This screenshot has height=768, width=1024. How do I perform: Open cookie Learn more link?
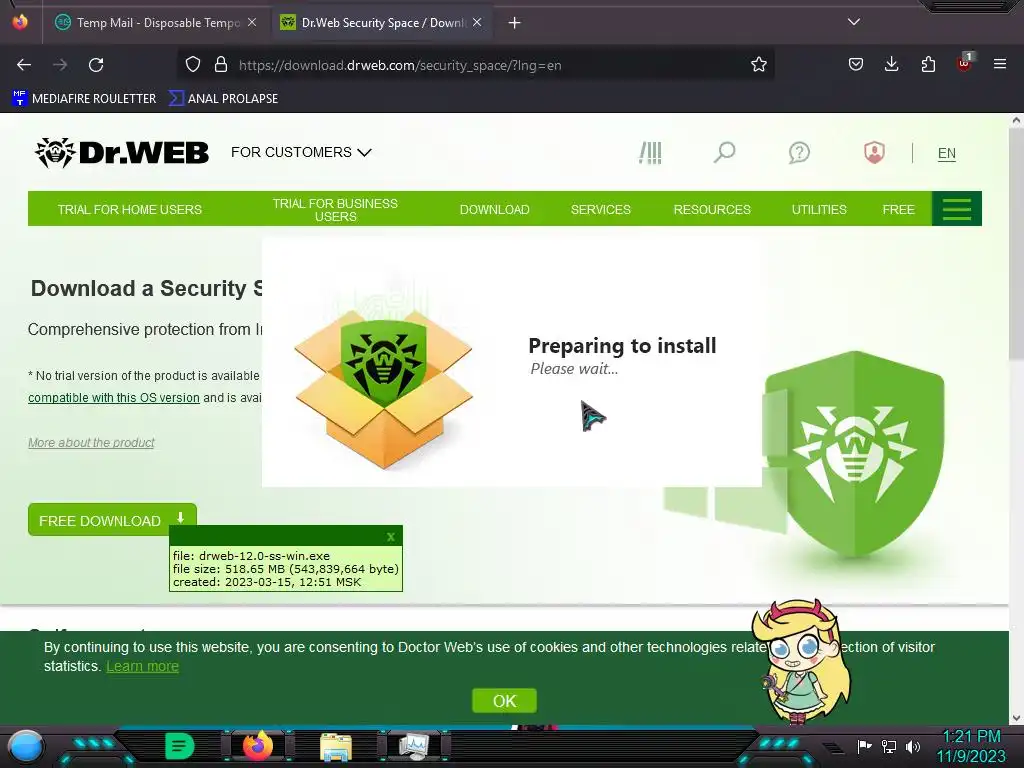tap(142, 666)
